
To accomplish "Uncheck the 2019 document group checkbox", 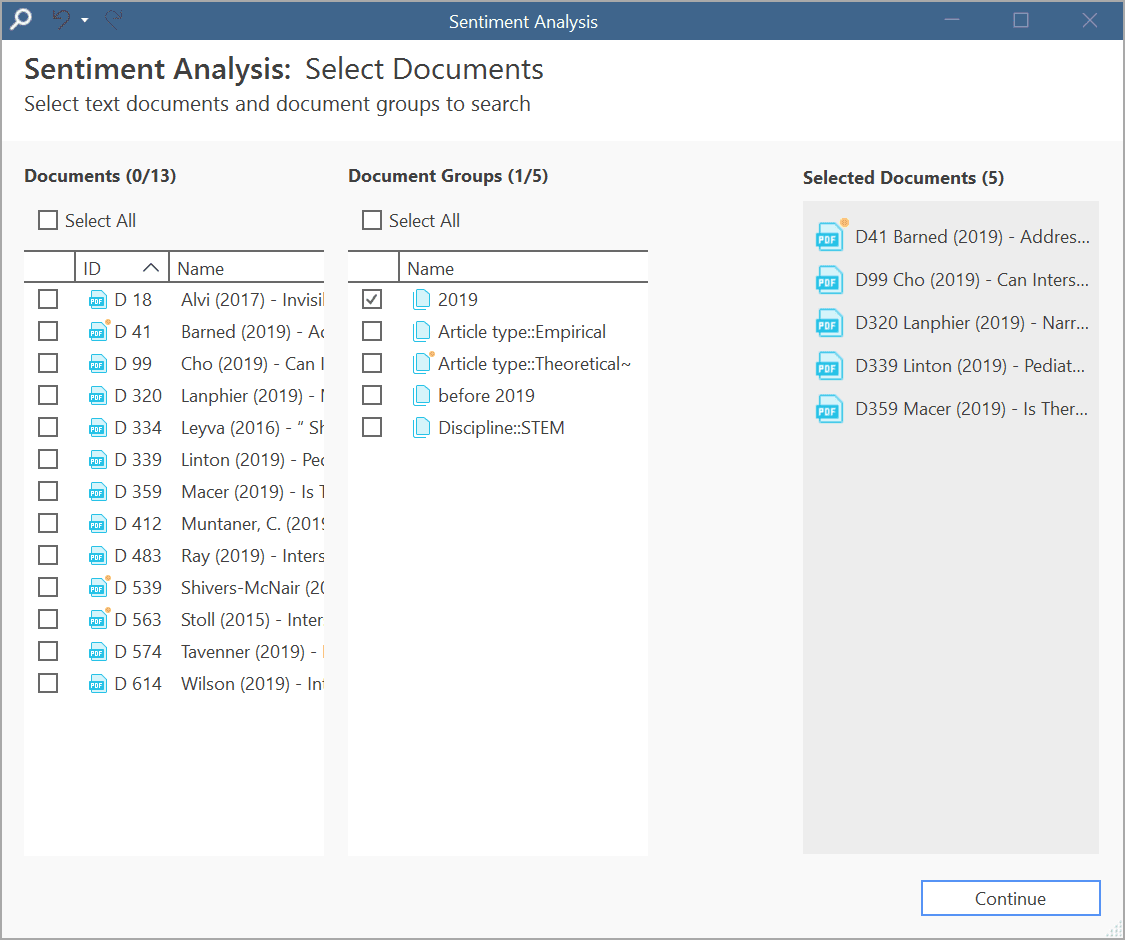I will coord(372,299).
